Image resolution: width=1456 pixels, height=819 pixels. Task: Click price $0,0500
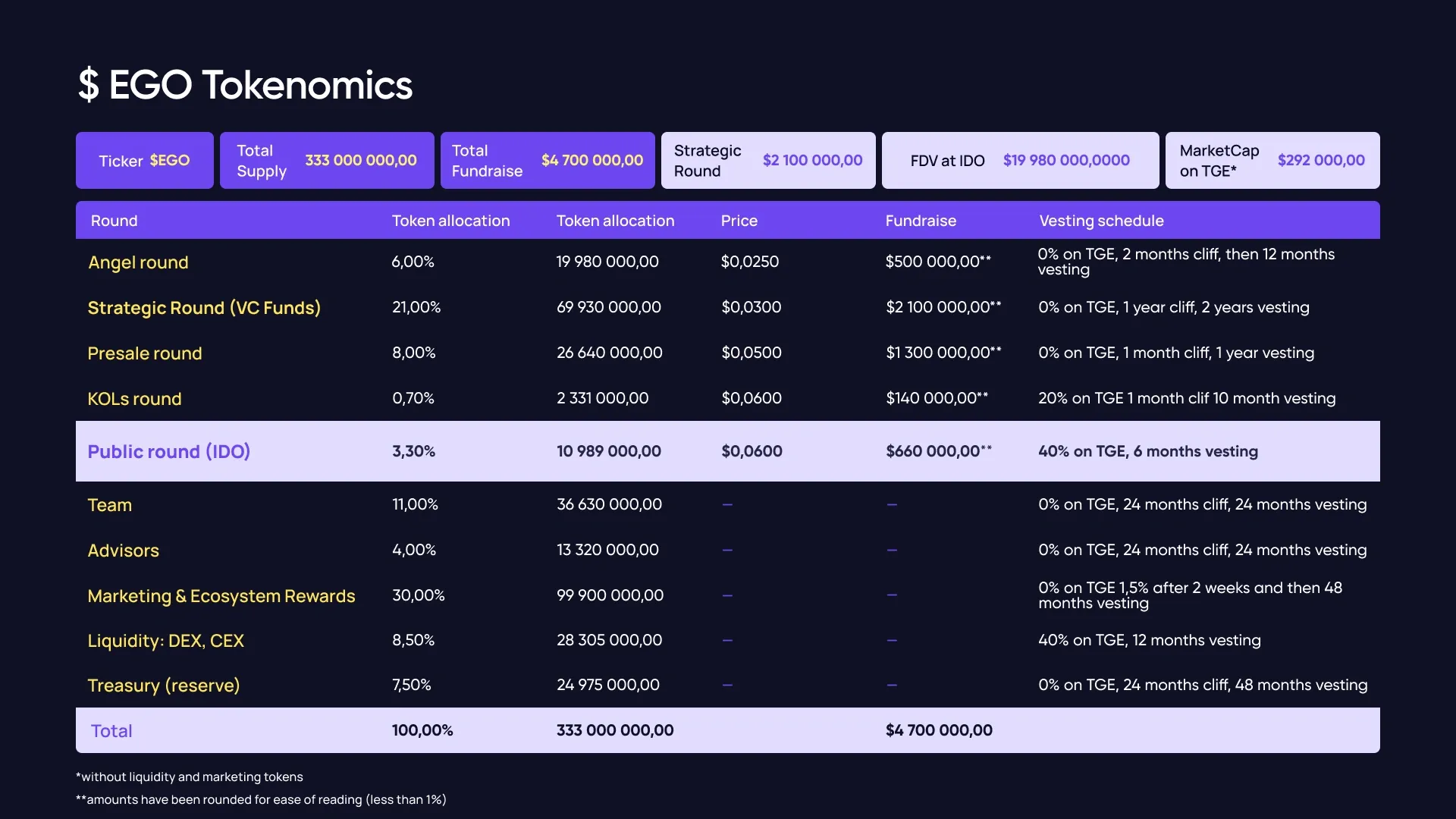(752, 353)
